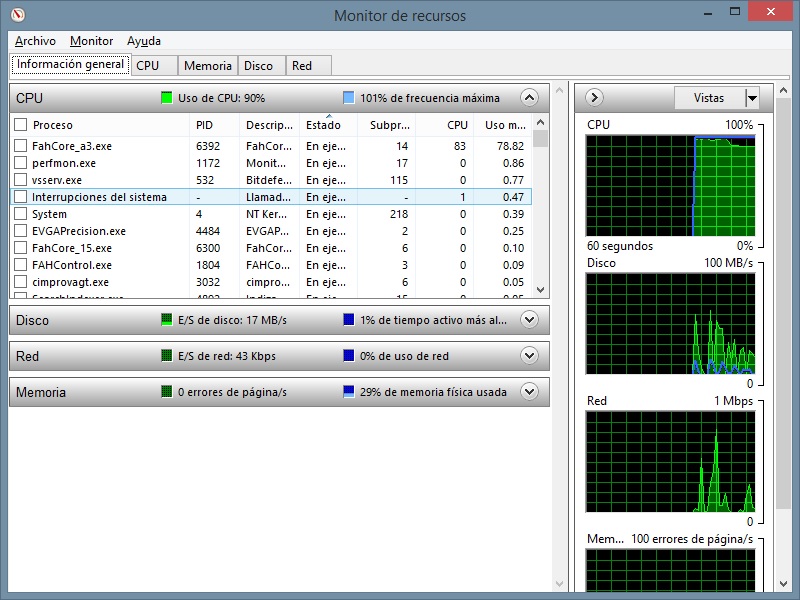The width and height of the screenshot is (800, 600).
Task: Close the Monitor de recursos window
Action: pos(770,11)
